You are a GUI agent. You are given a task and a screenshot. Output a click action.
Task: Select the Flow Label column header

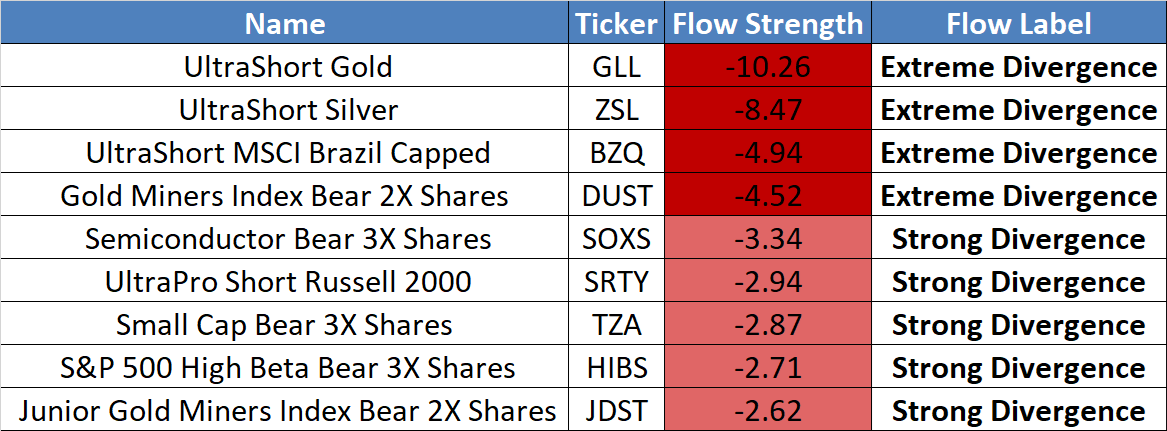click(x=1018, y=24)
